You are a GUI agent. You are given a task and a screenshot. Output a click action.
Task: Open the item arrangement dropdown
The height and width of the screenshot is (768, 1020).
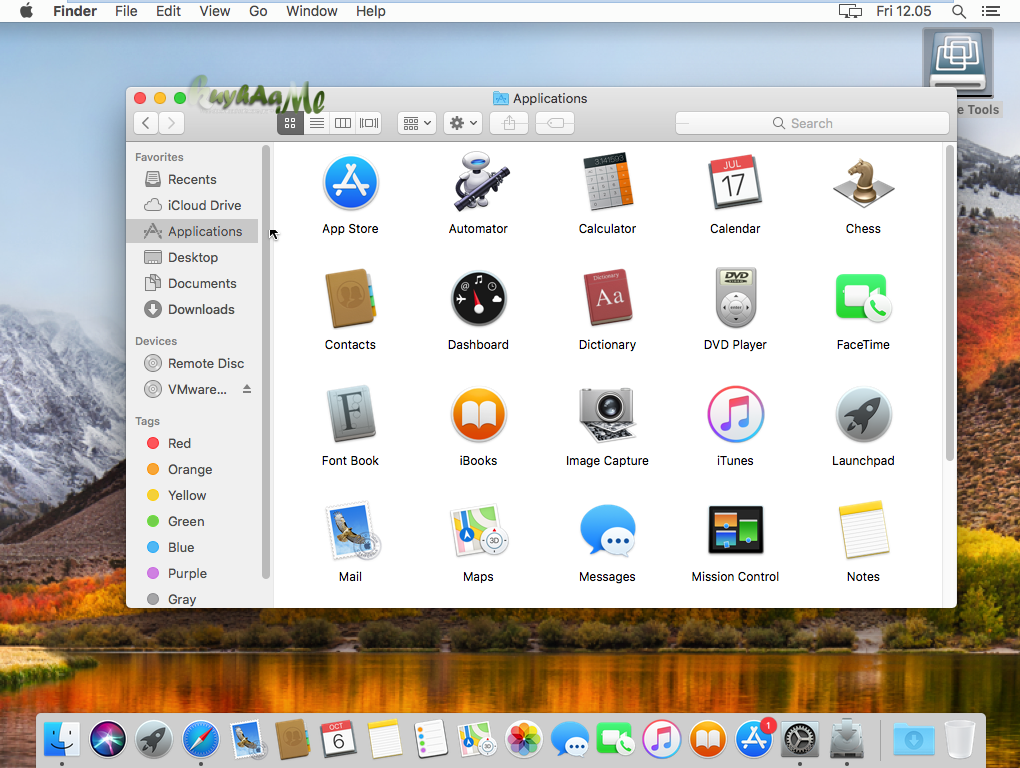click(417, 123)
